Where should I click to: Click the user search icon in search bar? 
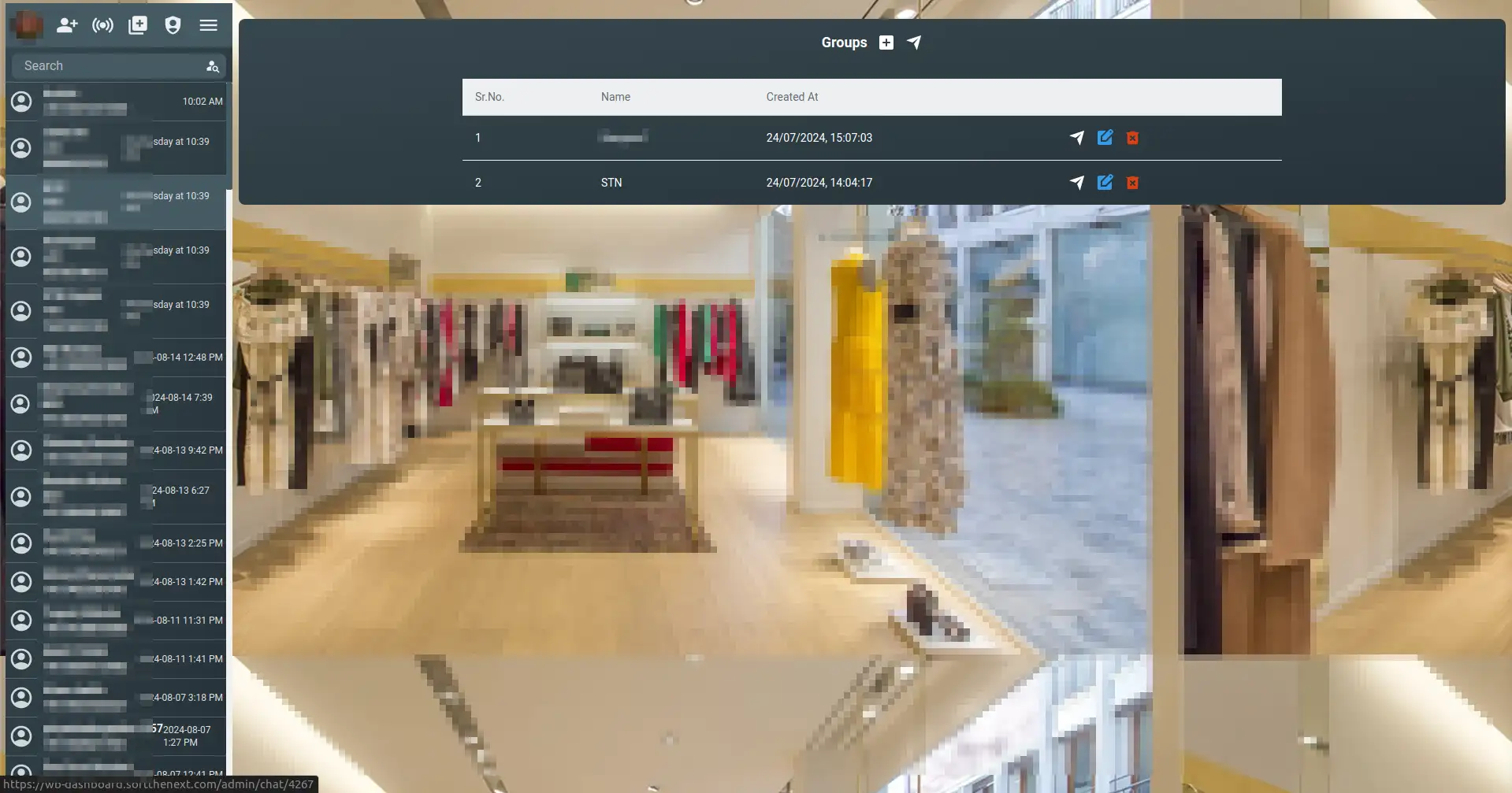(x=212, y=67)
